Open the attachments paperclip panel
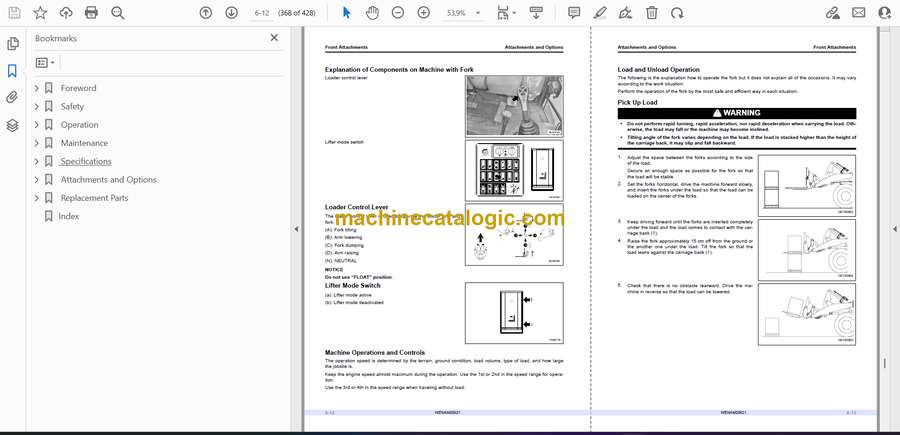Screen dimensions: 900x435 click(x=12, y=98)
